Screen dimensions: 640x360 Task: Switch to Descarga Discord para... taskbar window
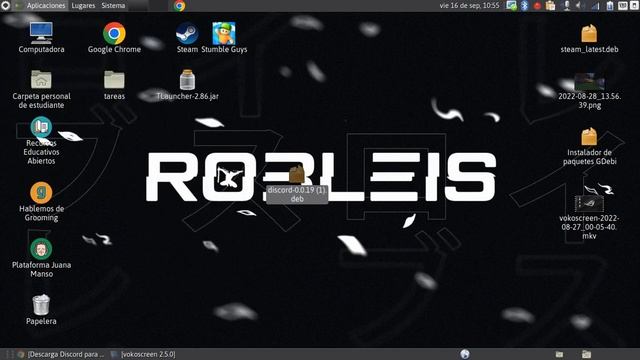pos(61,354)
